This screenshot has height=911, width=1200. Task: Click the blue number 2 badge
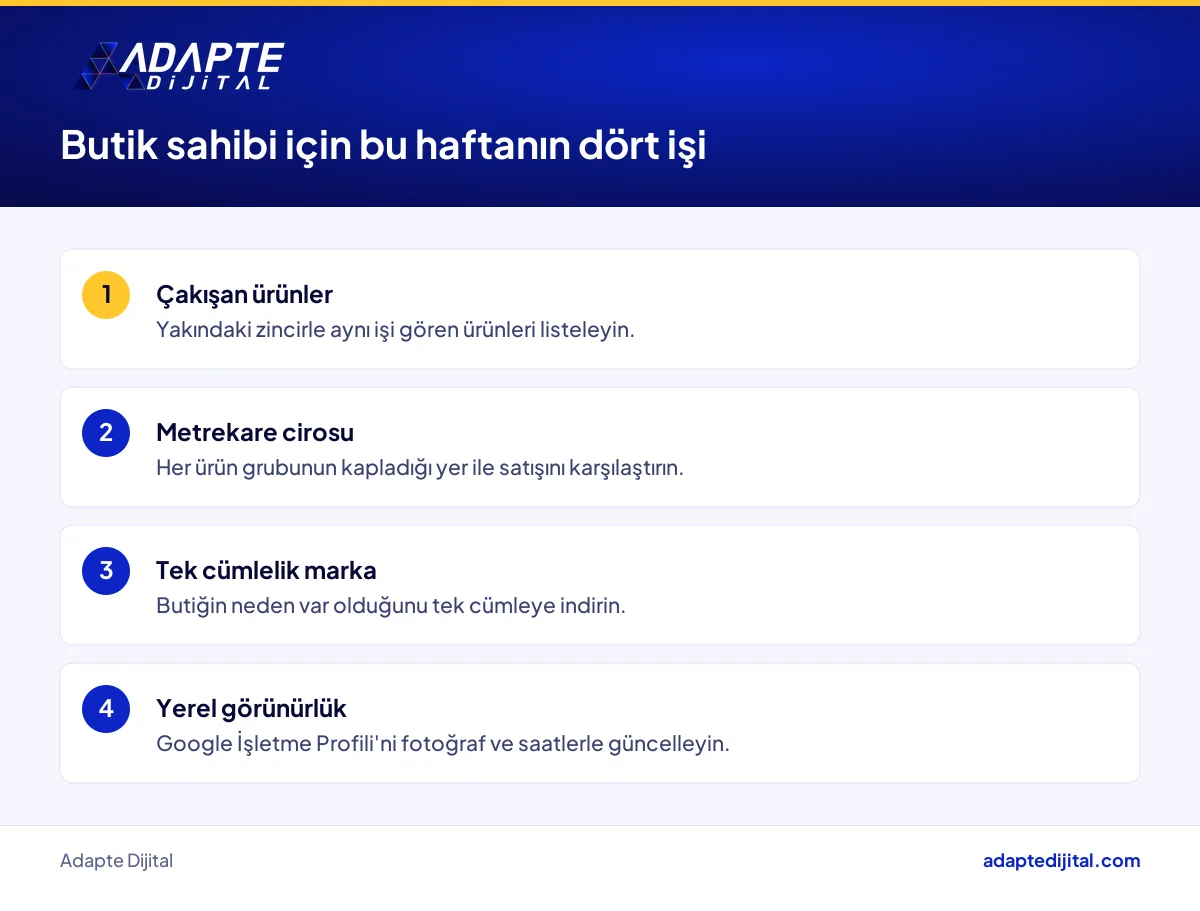[x=106, y=433]
